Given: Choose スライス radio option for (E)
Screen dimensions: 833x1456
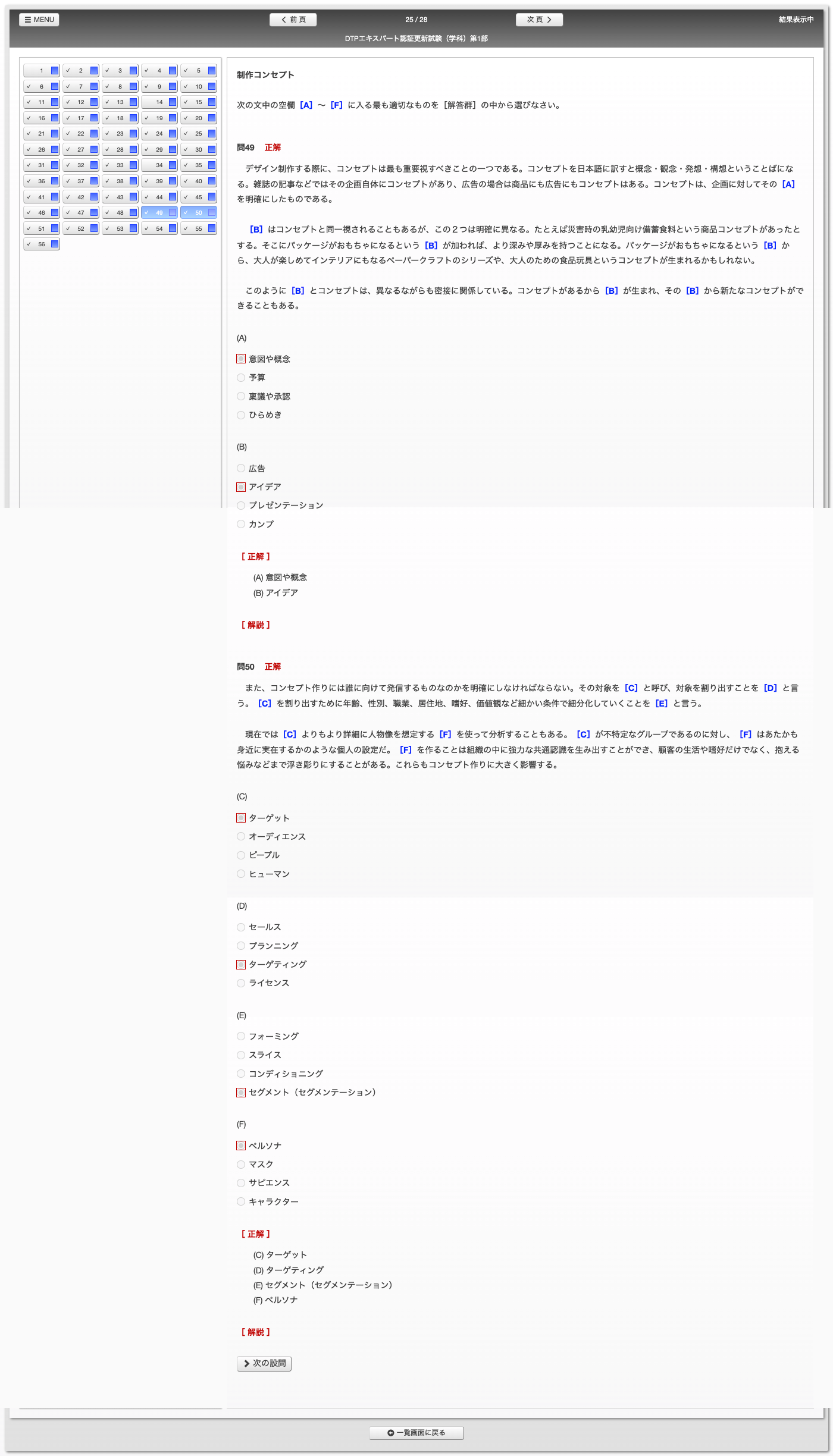Looking at the screenshot, I should click(241, 1055).
